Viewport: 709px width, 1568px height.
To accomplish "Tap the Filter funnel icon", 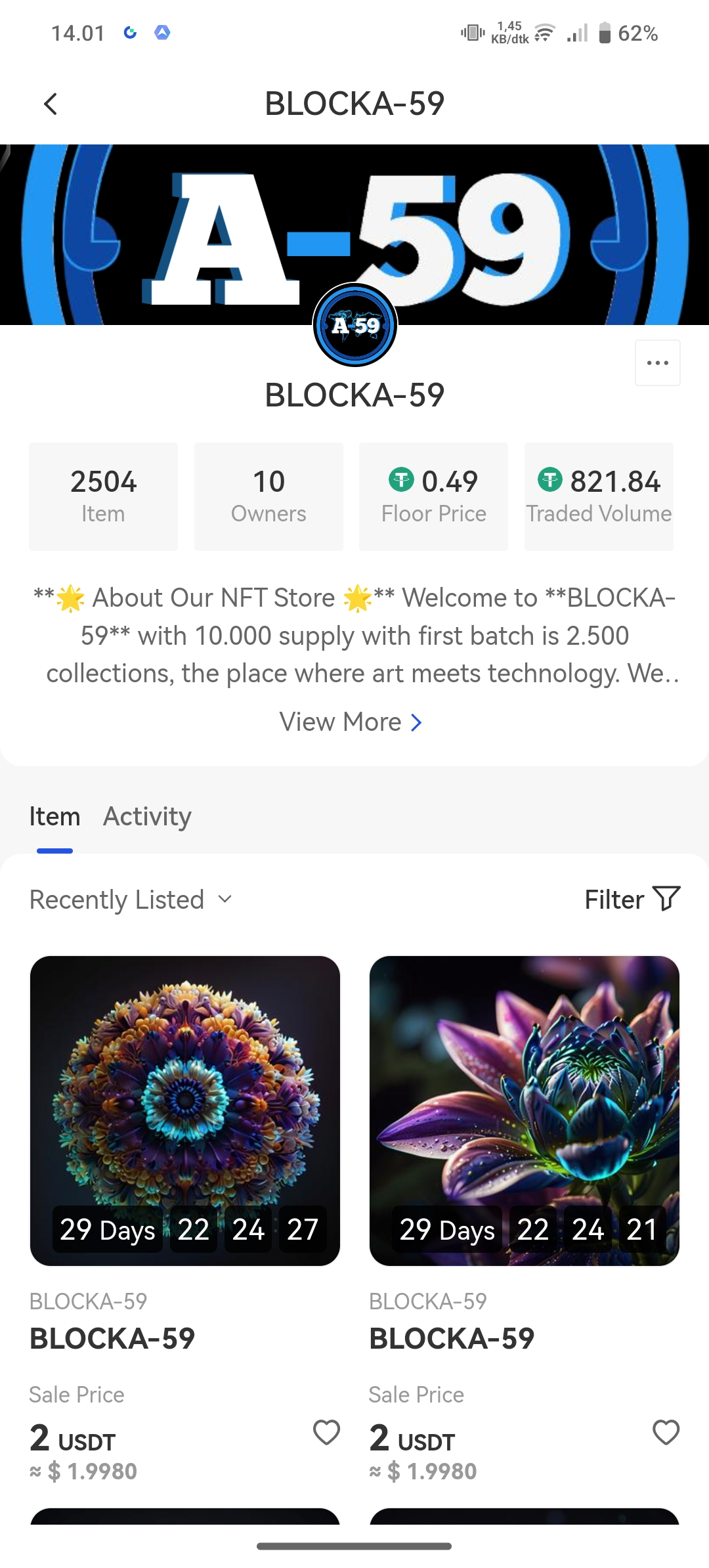I will (x=666, y=899).
